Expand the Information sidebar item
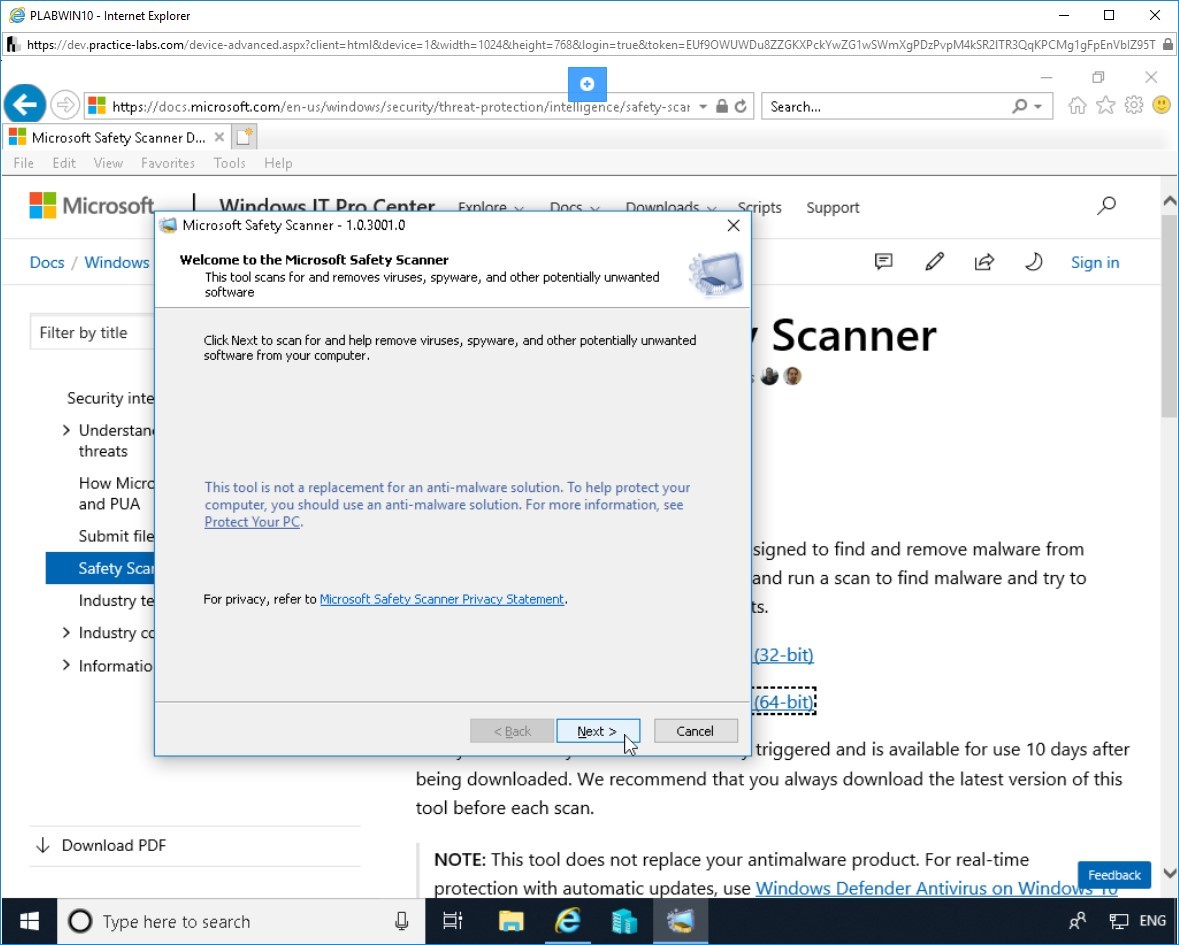1179x945 pixels. click(66, 665)
